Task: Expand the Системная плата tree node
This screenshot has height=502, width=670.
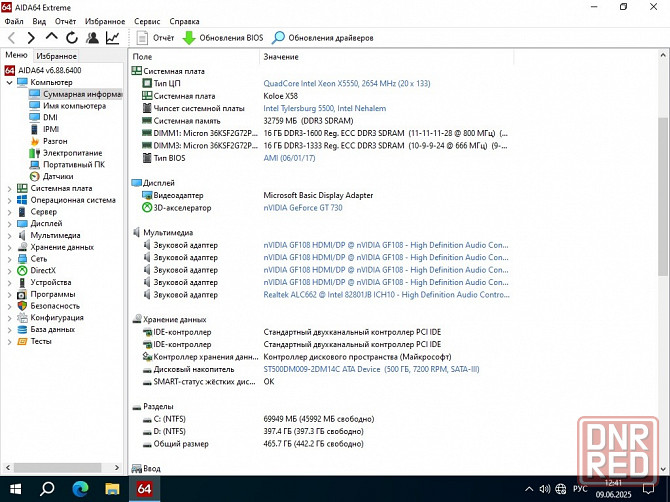Action: (9, 188)
